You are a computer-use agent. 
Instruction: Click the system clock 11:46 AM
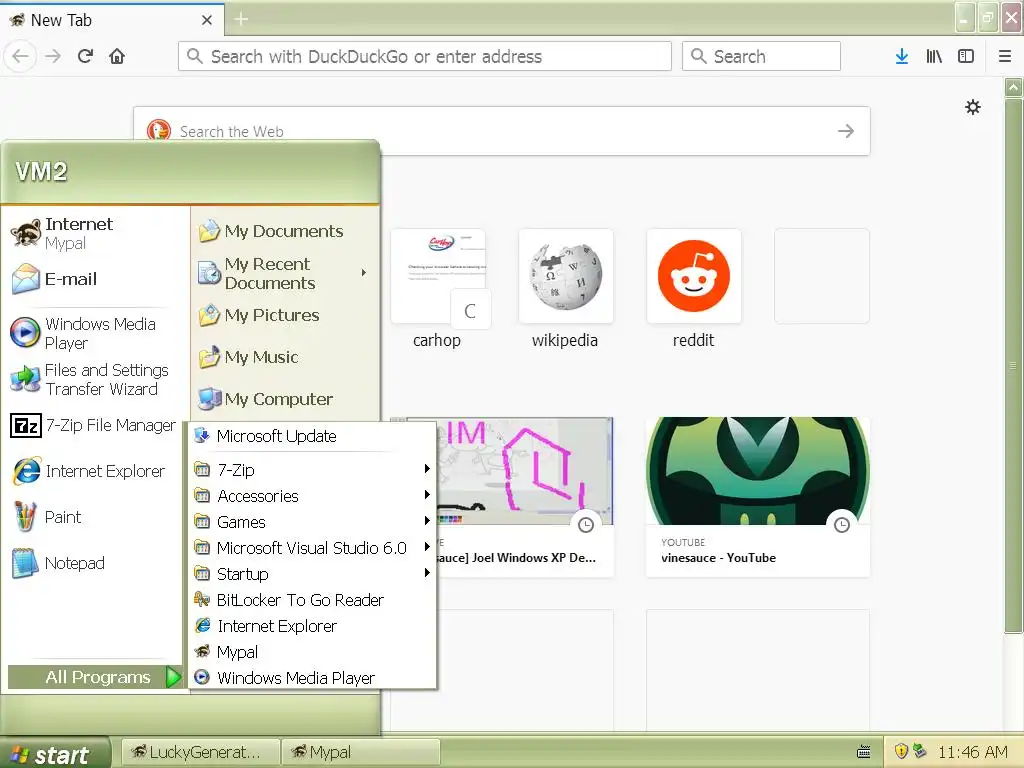point(972,752)
